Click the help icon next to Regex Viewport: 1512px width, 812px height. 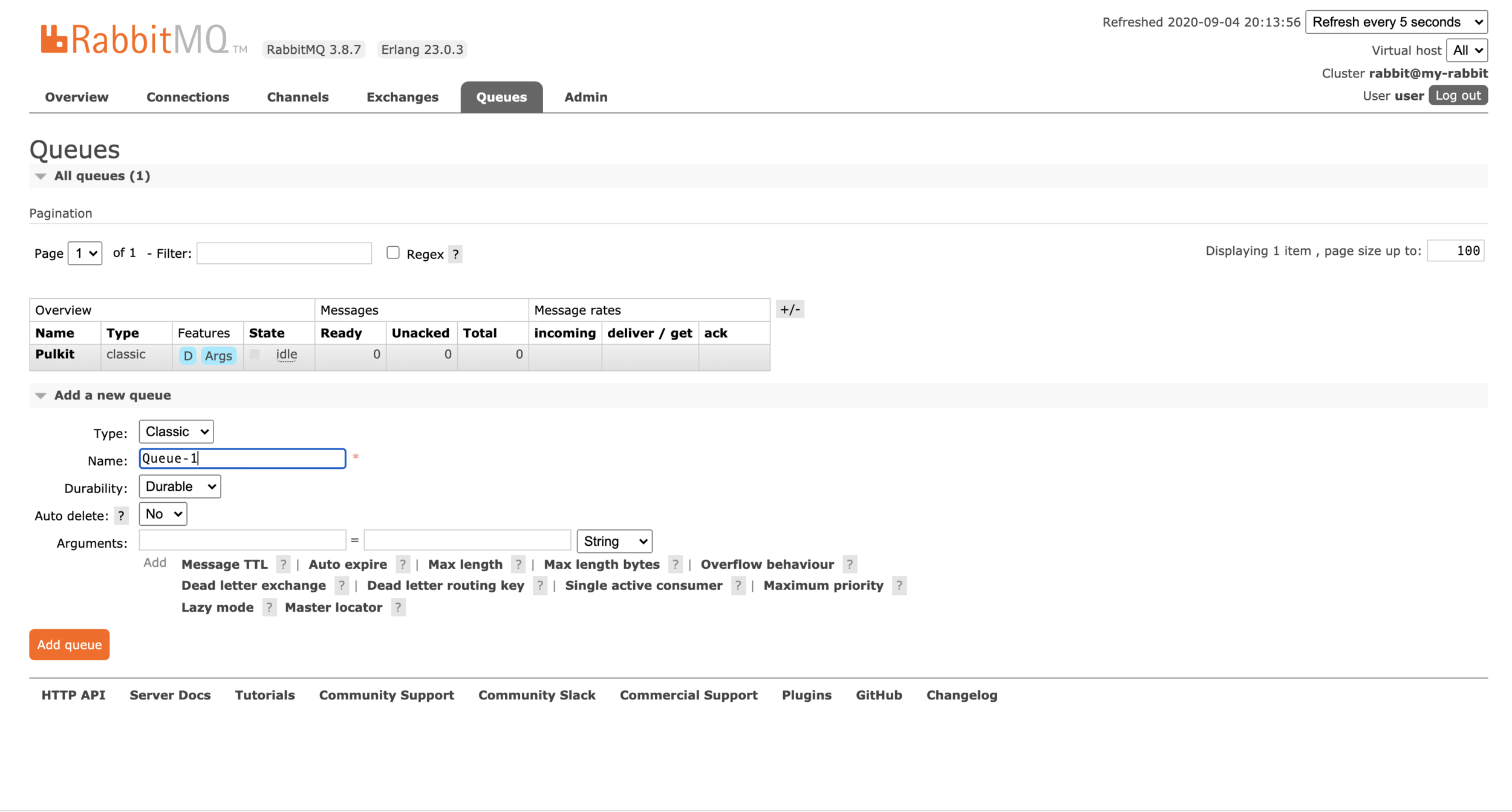pos(455,254)
